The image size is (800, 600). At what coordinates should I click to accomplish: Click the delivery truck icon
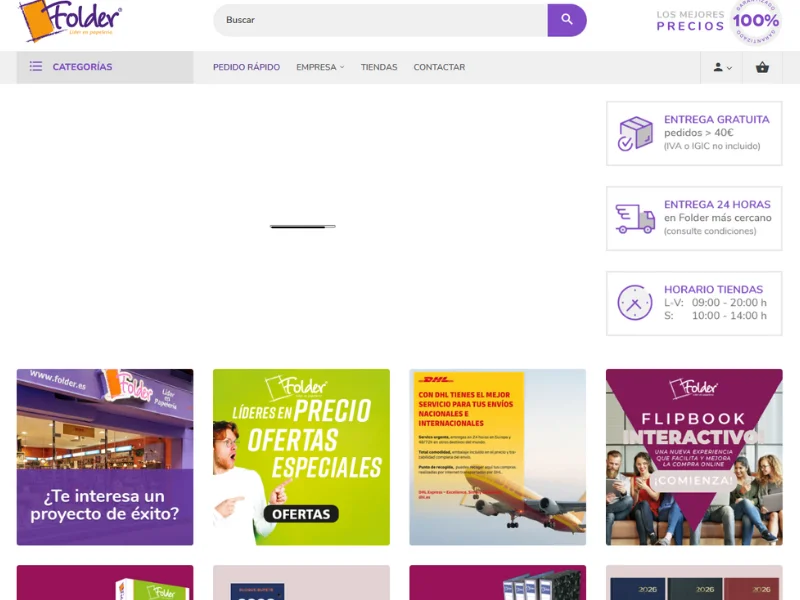tap(635, 218)
